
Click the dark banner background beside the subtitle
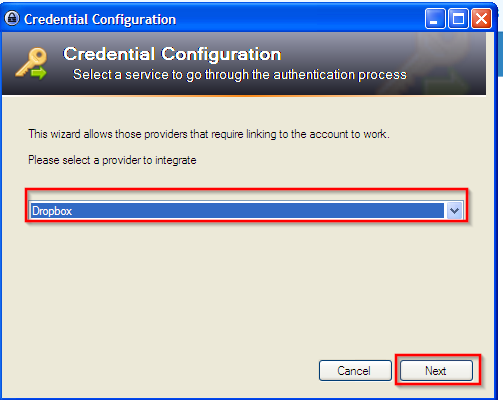tap(443, 75)
